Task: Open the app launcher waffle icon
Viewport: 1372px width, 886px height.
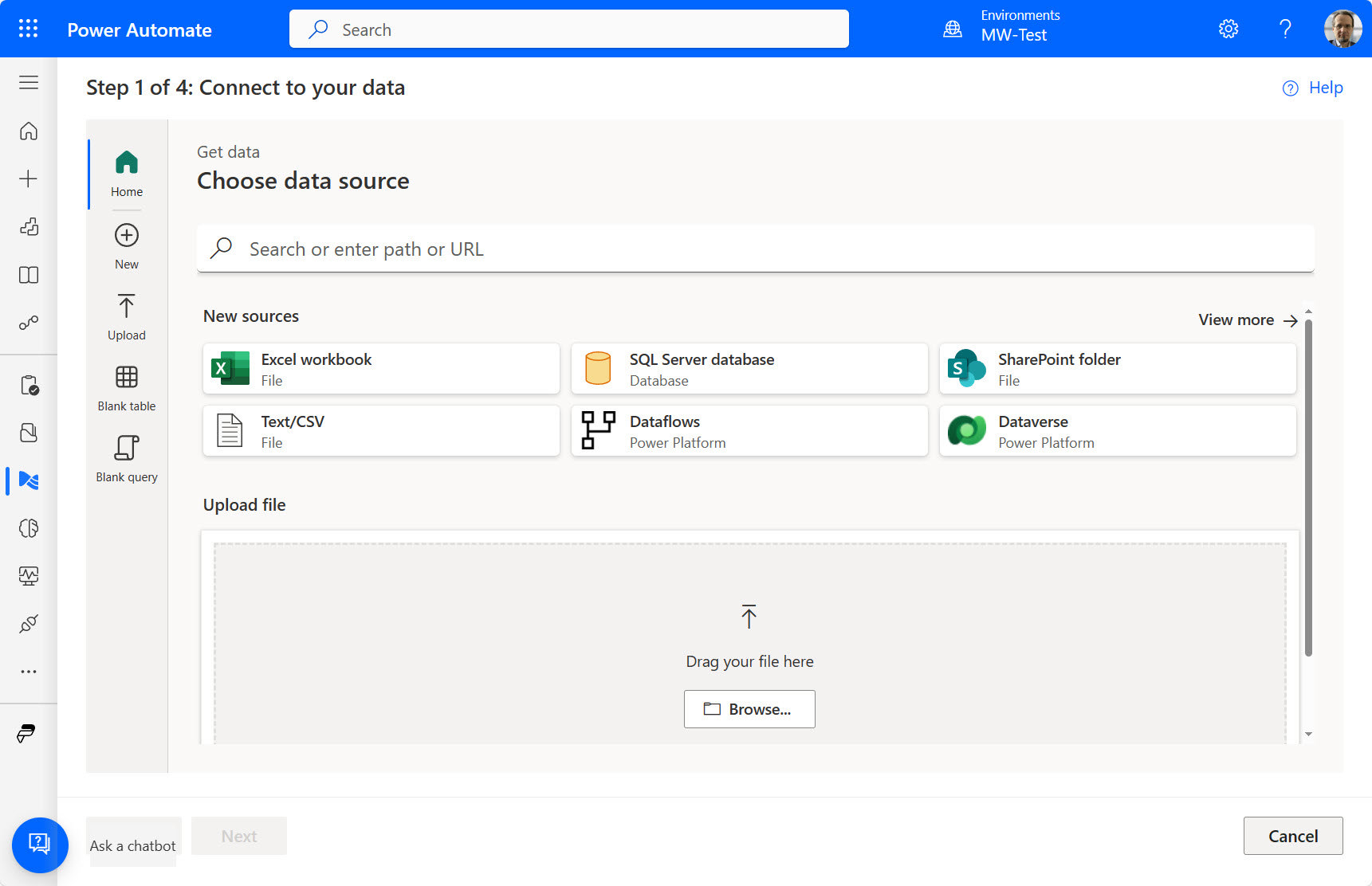Action: (28, 29)
